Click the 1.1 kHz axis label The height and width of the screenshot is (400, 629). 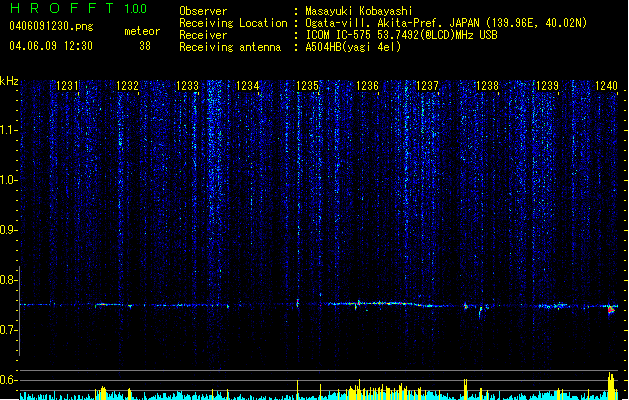pos(8,130)
